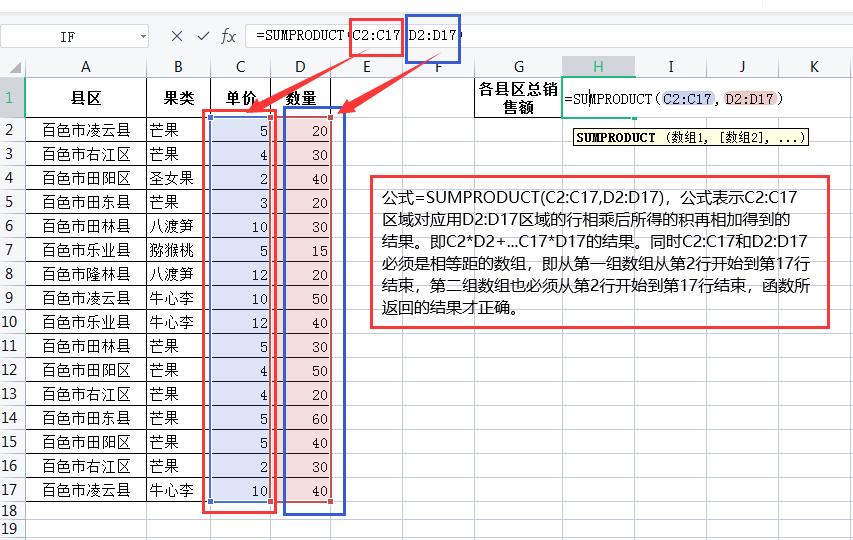This screenshot has width=853, height=540.
Task: Click cell 百色市凌云县 in row 2
Action: 86,130
